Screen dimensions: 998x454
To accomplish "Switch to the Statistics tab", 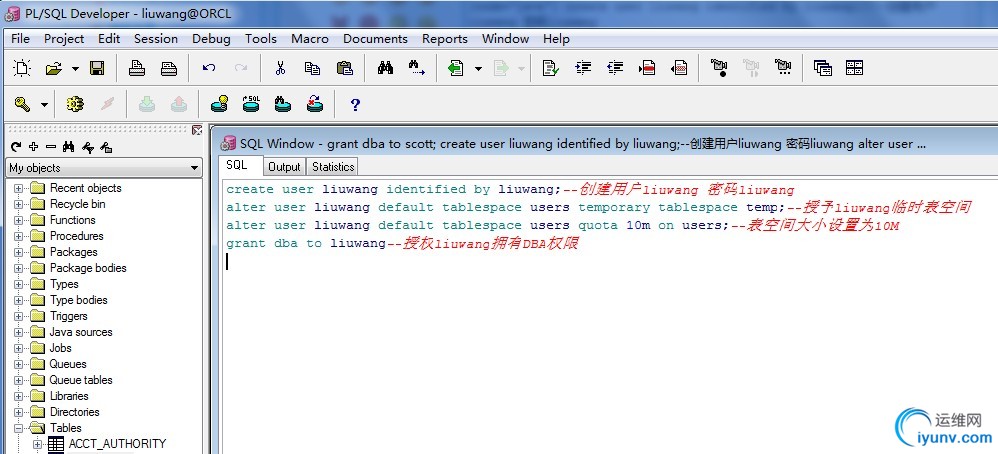I will click(x=333, y=167).
